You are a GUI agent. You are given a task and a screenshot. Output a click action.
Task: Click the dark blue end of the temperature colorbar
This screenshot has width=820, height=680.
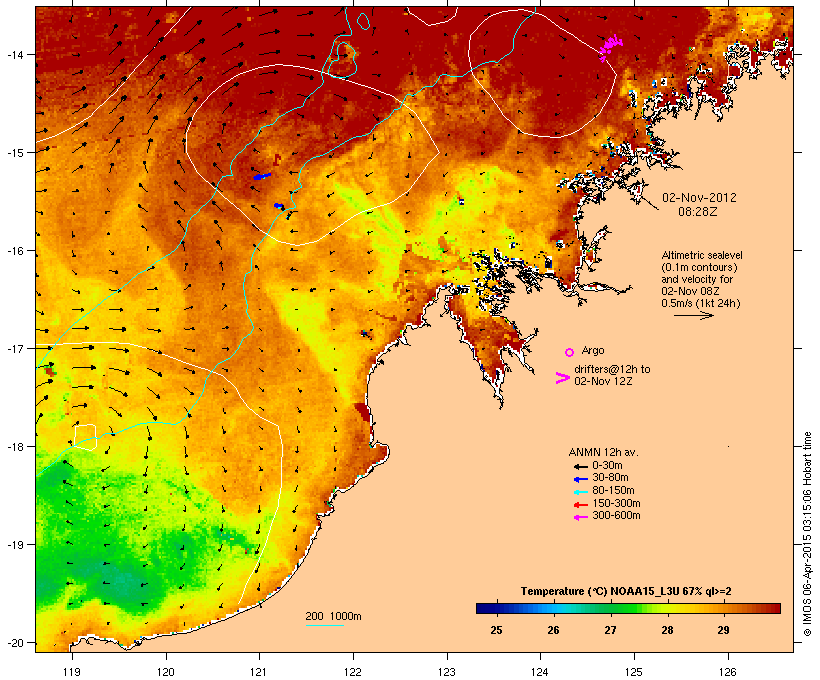pos(484,608)
